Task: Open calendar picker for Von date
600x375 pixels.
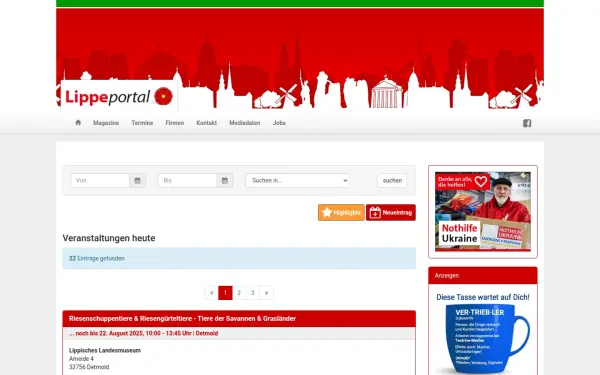Action: [x=137, y=181]
